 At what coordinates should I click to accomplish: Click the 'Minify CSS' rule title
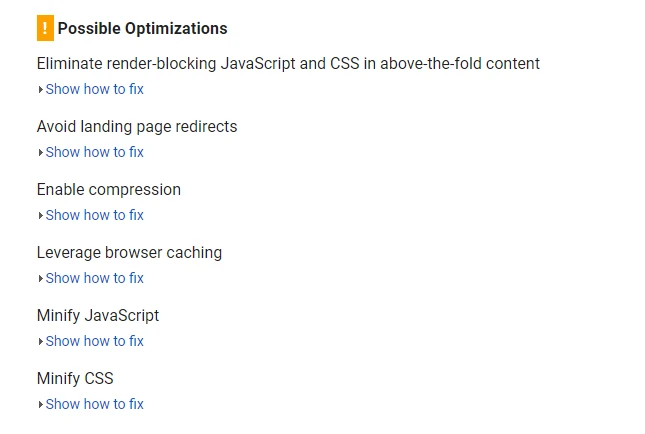pos(75,379)
